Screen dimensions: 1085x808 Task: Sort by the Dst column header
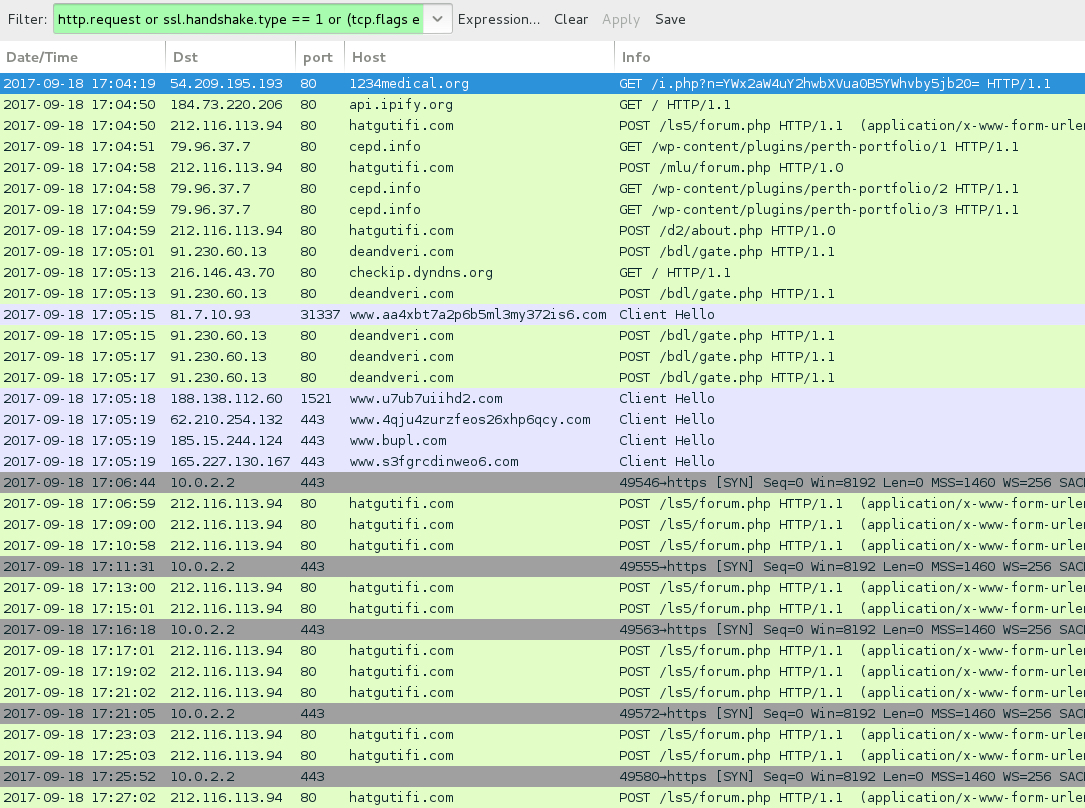click(230, 57)
